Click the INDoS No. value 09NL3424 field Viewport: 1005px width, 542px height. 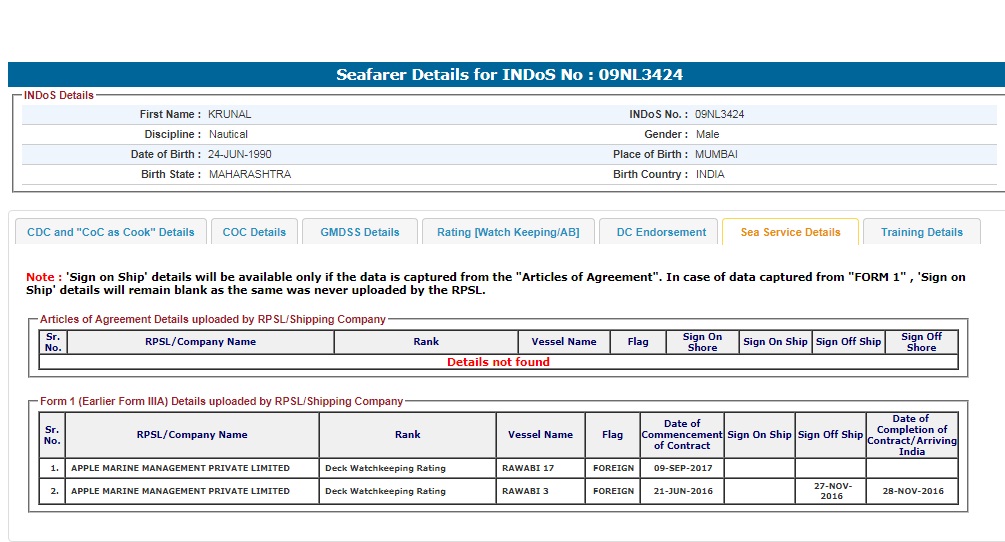(x=719, y=114)
